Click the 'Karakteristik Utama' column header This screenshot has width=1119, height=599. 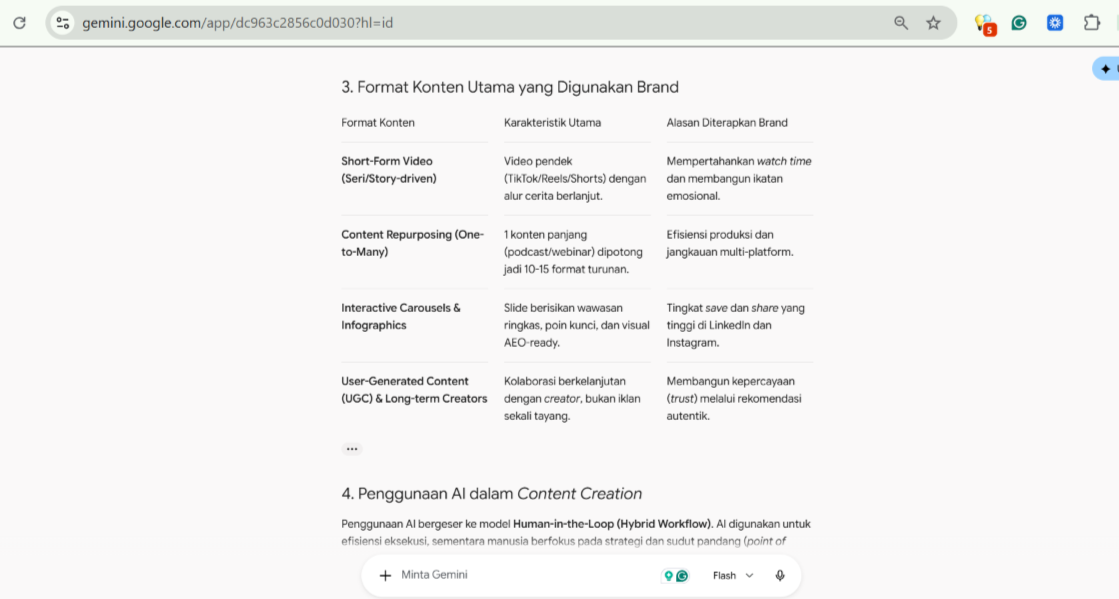[552, 123]
